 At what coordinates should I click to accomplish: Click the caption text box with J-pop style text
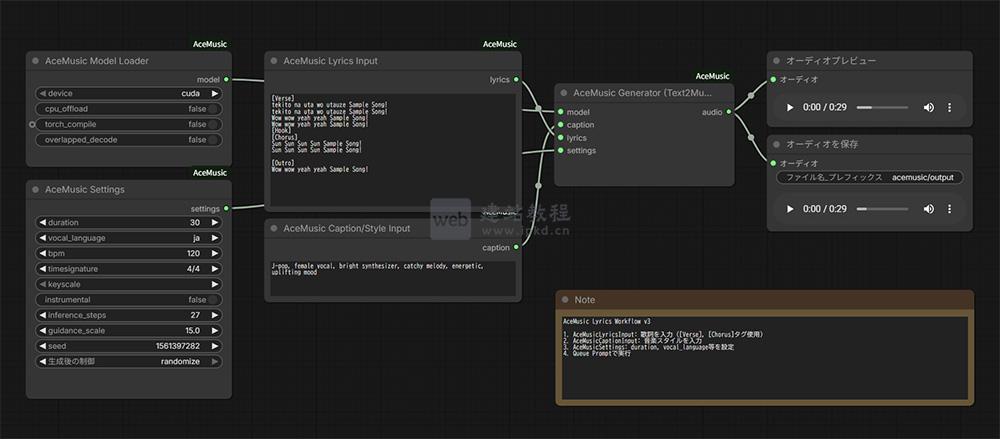click(391, 279)
